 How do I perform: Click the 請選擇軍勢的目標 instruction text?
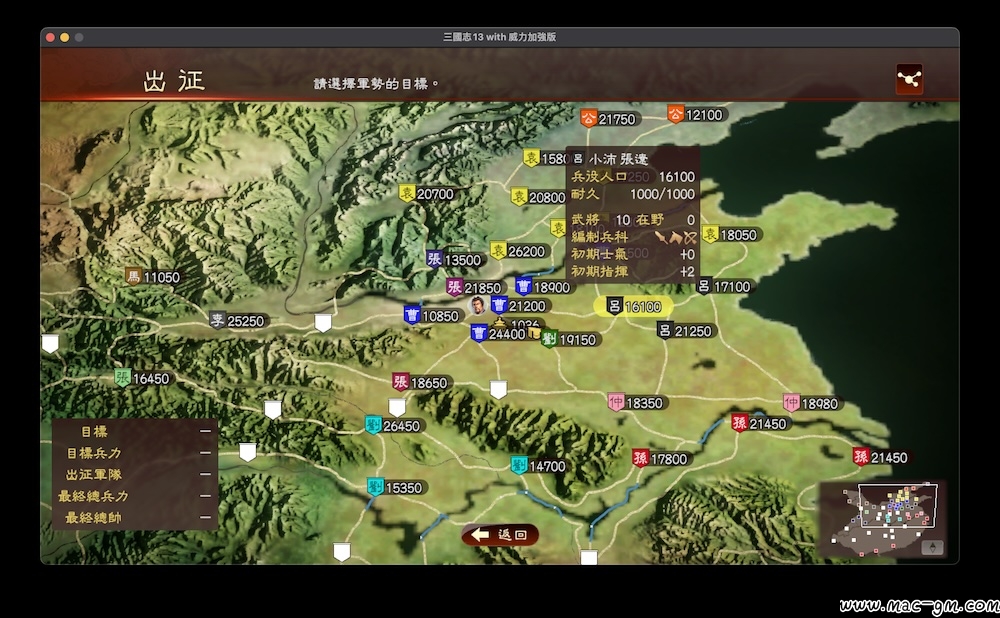376,84
